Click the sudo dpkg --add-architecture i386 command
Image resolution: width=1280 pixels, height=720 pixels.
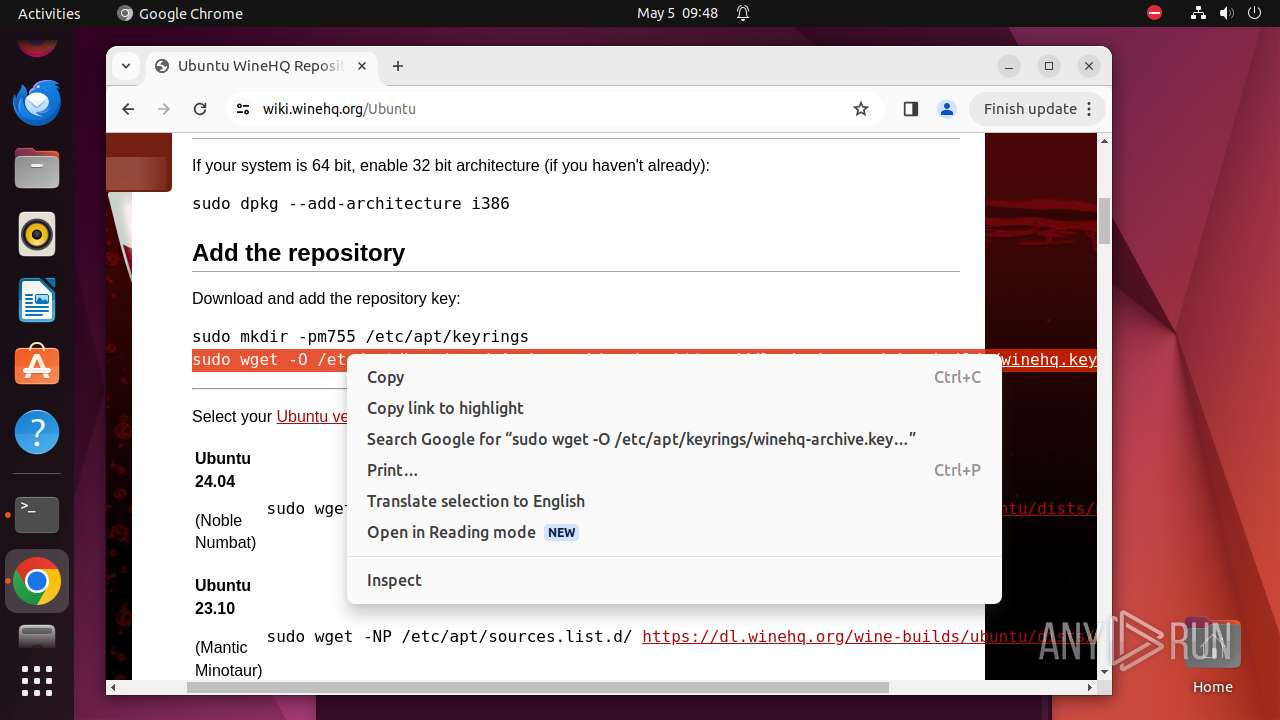pyautogui.click(x=351, y=203)
